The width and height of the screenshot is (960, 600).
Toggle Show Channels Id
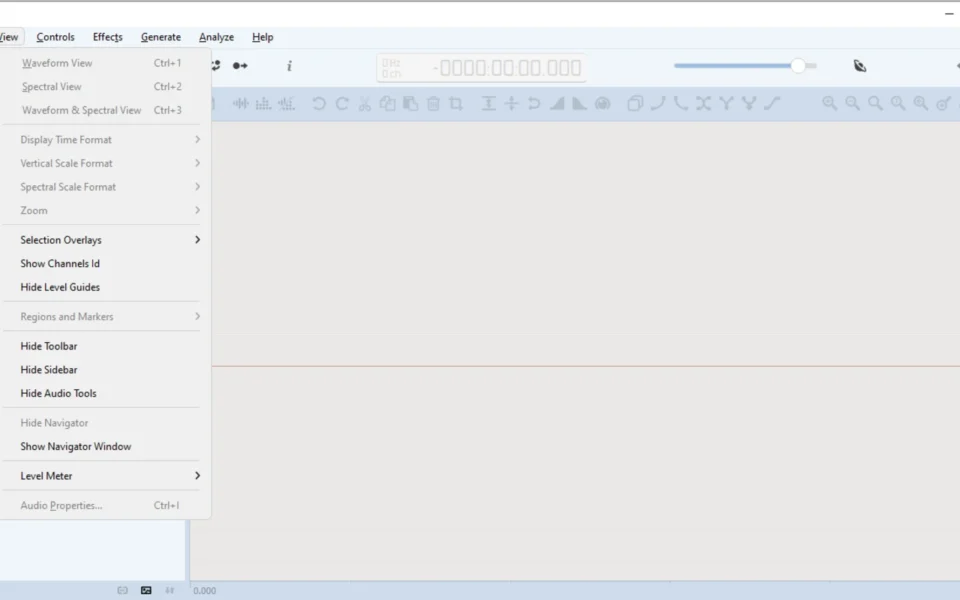(102, 263)
